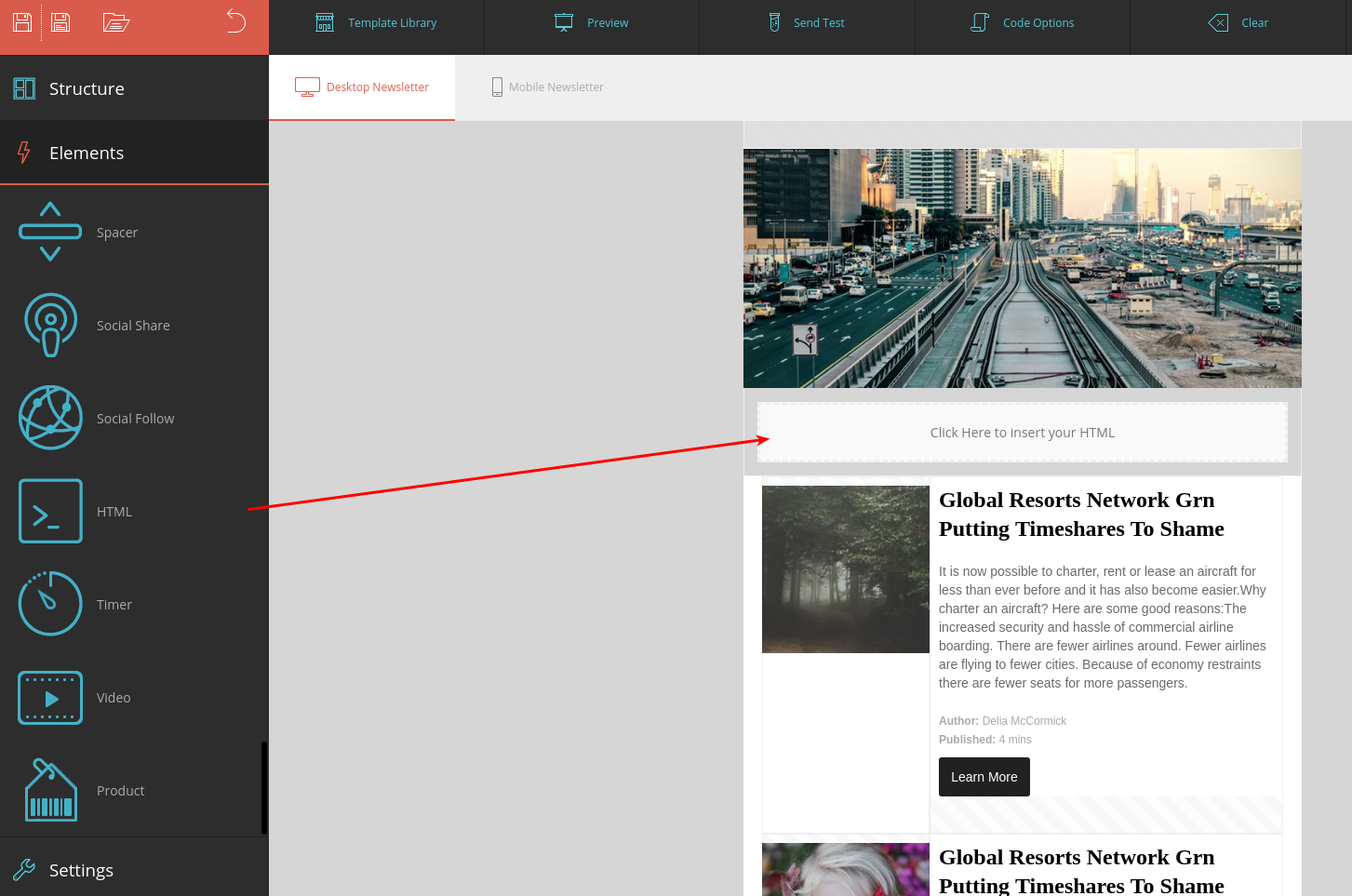This screenshot has width=1352, height=896.
Task: Open Code Options in the top menu
Action: [x=1023, y=23]
